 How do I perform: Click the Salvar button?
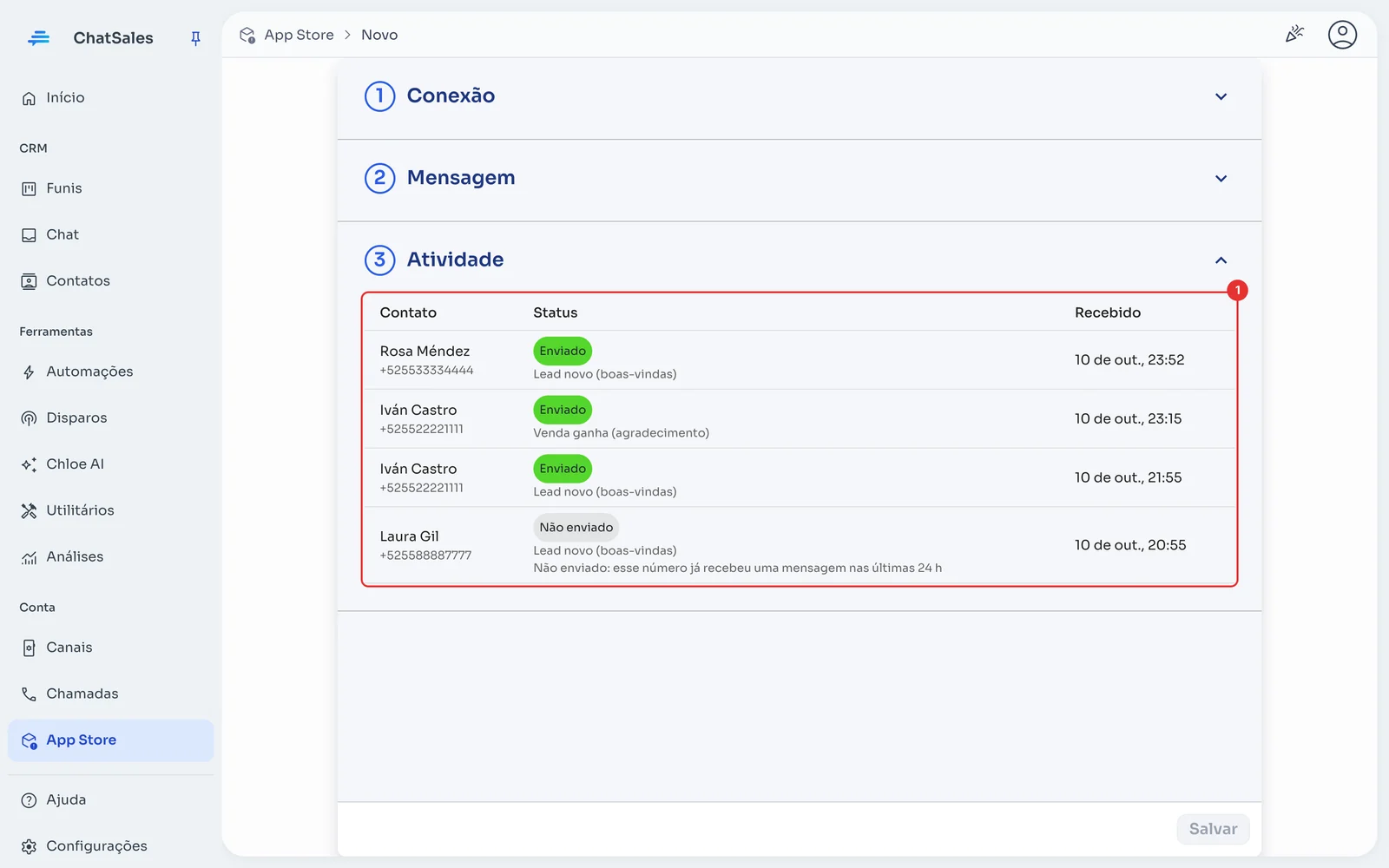1213,829
